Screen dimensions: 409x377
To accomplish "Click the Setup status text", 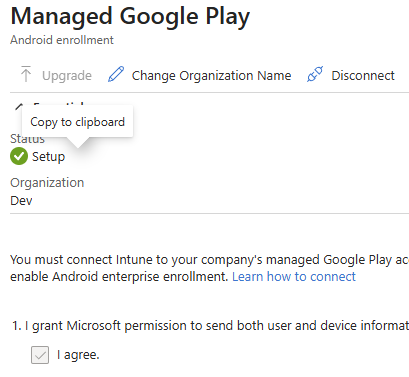I will point(48,157).
